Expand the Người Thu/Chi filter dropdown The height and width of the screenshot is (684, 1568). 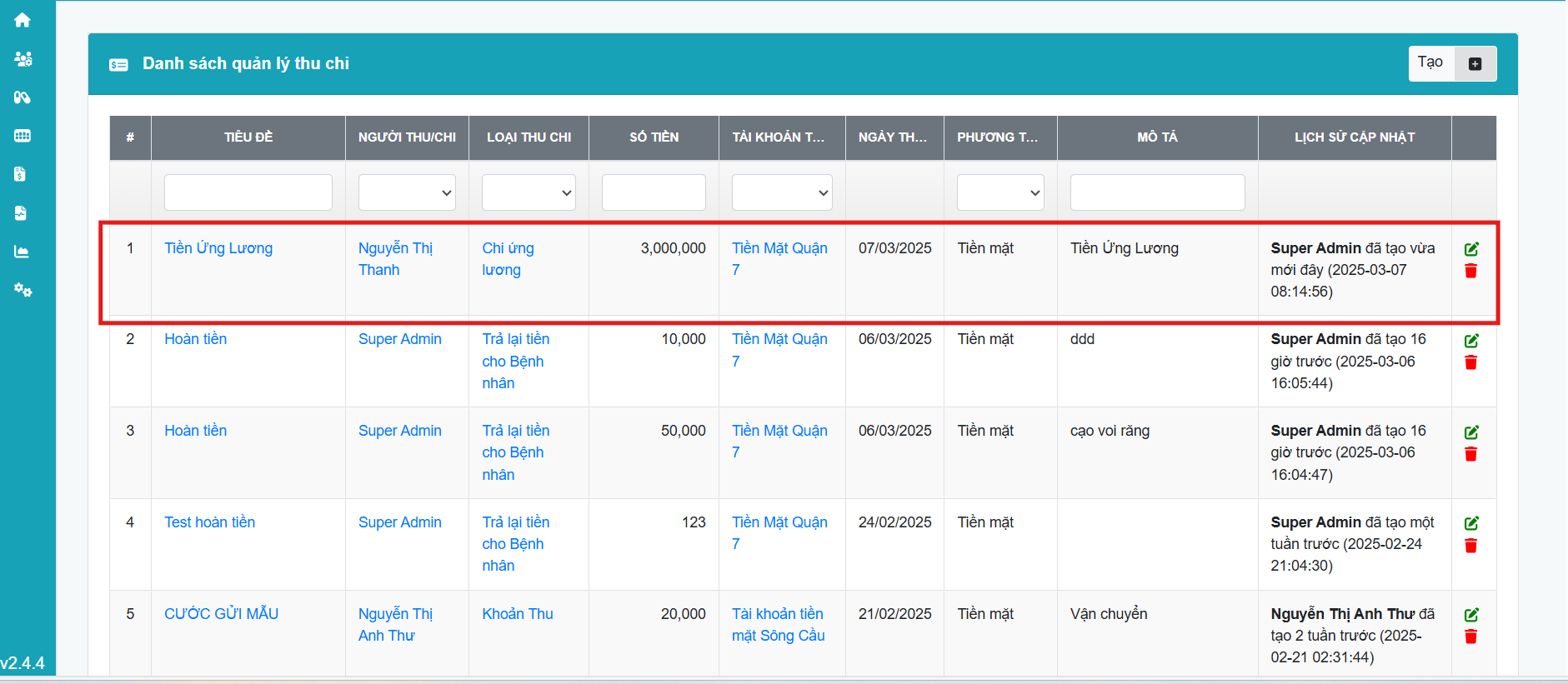pos(407,192)
